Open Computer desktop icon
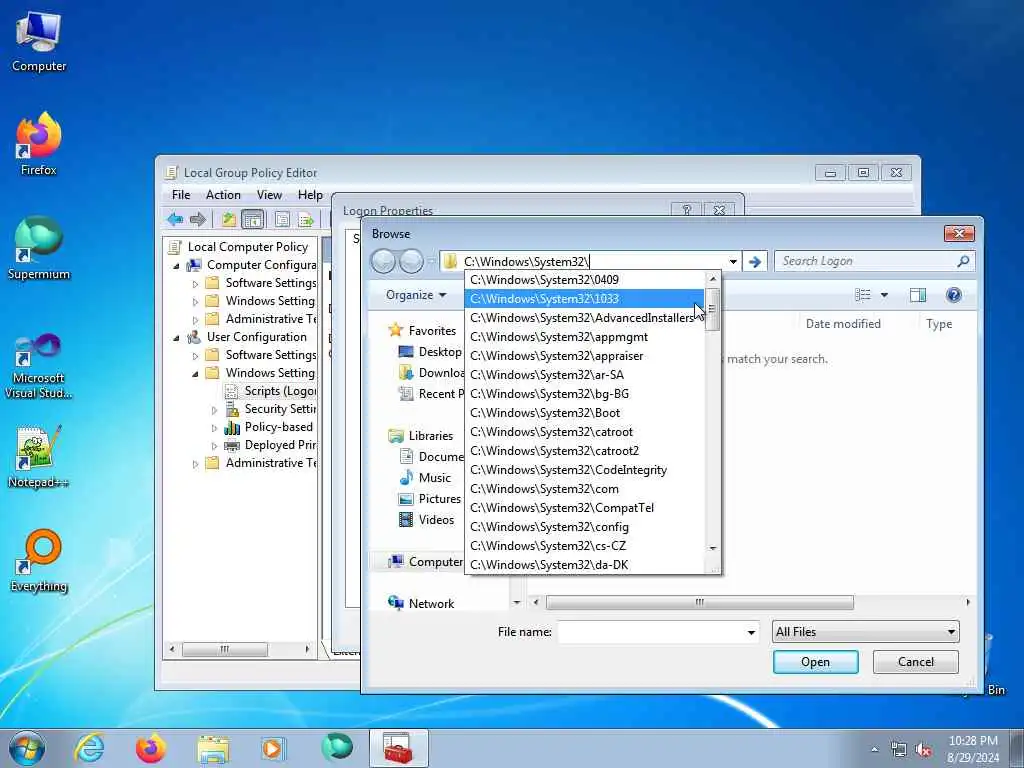The width and height of the screenshot is (1024, 768). click(x=39, y=42)
